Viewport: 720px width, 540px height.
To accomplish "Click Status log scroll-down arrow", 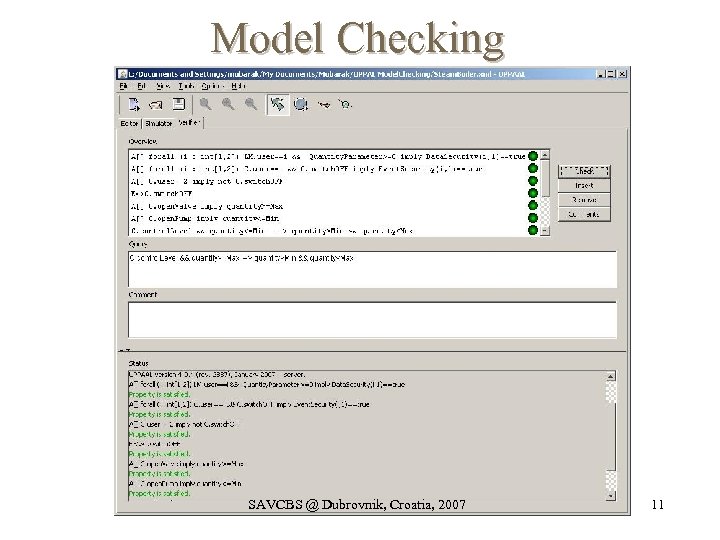I will tap(611, 496).
